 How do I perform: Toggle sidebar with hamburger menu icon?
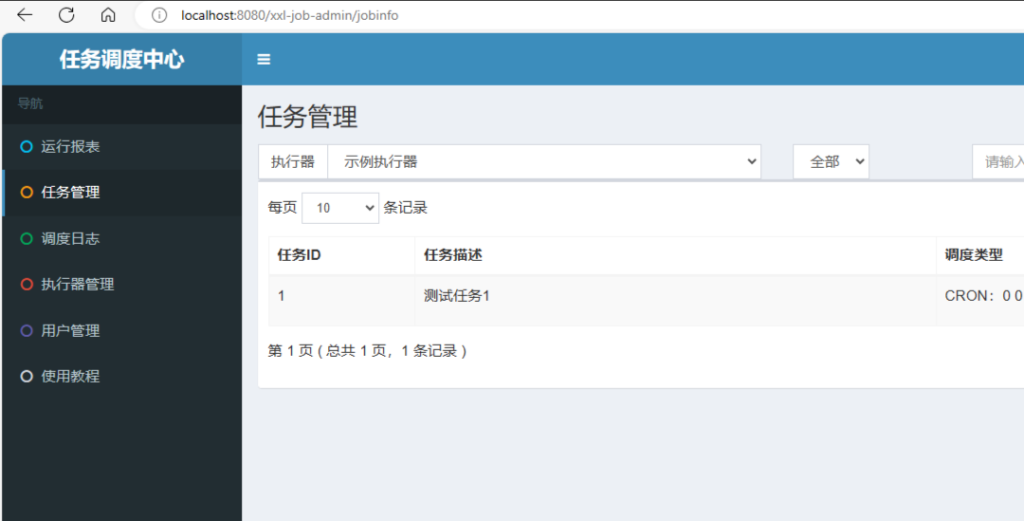[x=264, y=59]
